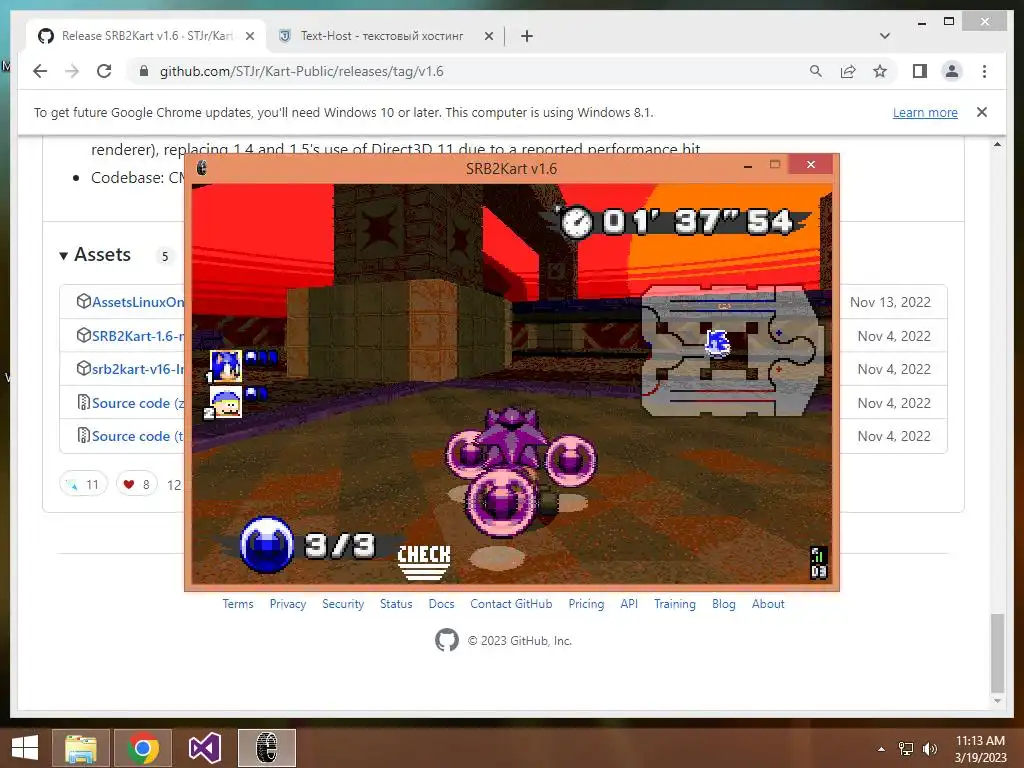Open the zoom magnifier in address bar

816,71
